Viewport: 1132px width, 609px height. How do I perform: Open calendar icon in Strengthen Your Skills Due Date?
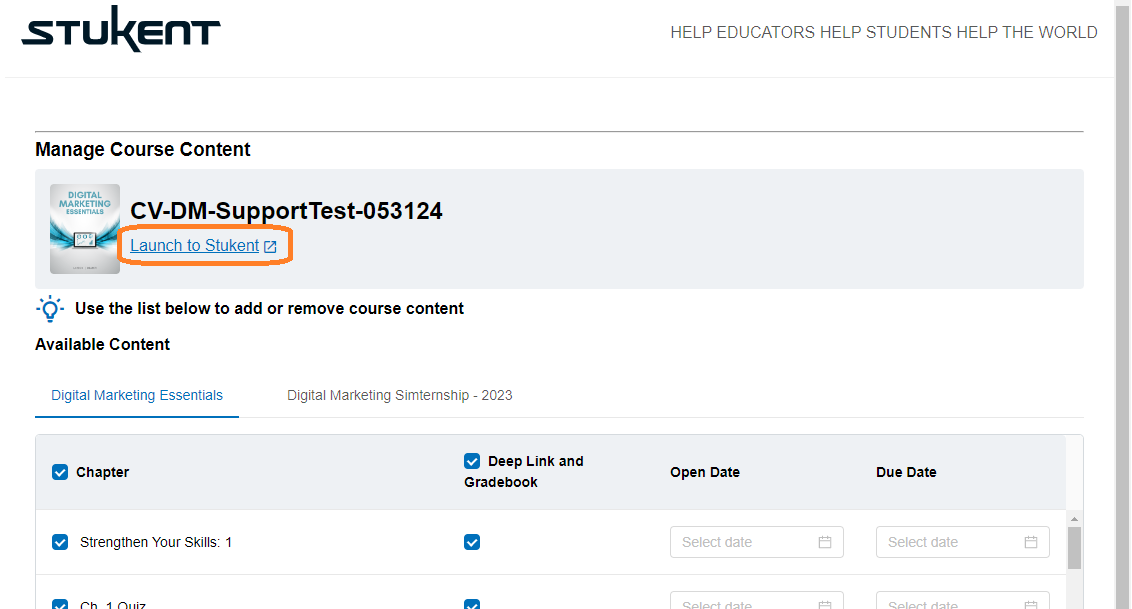(x=1031, y=542)
